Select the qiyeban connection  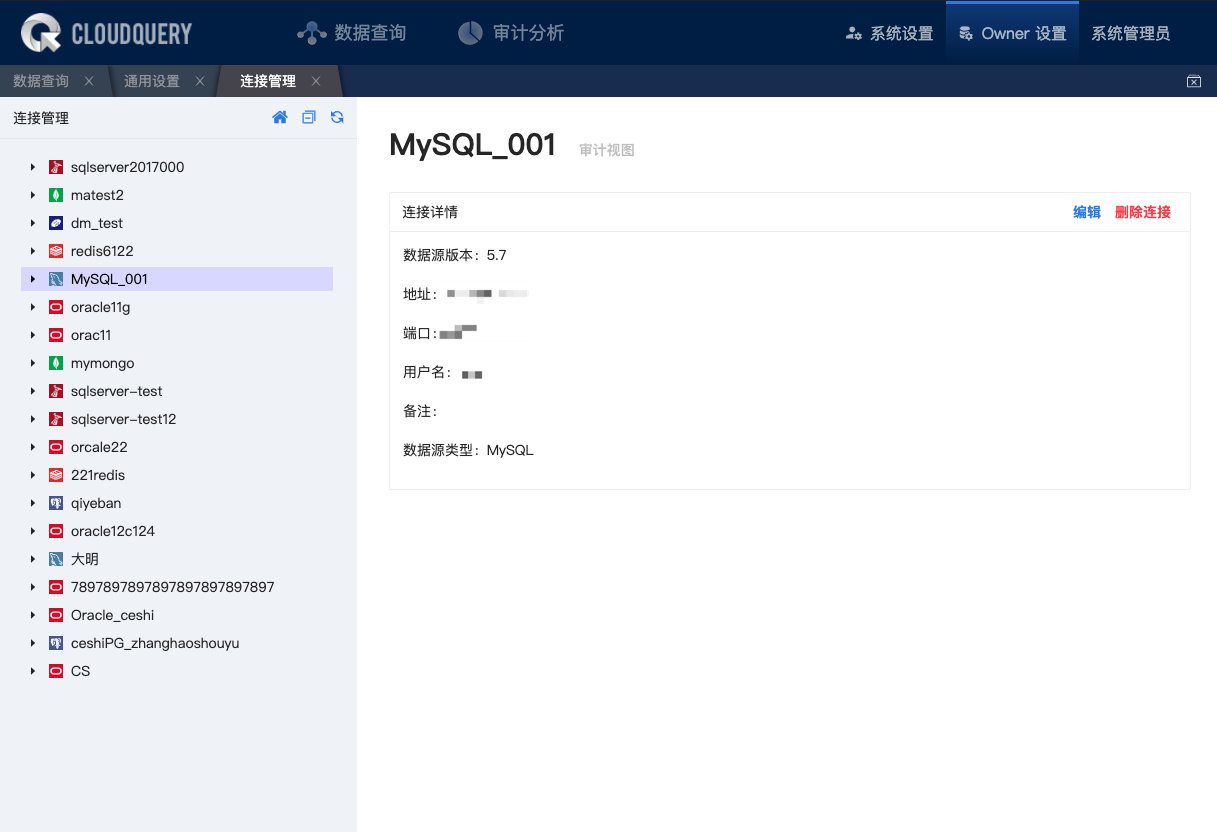pos(96,503)
